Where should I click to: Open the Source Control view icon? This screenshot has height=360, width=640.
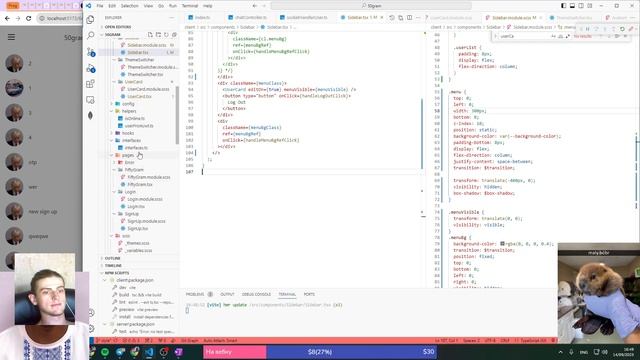(x=91, y=52)
